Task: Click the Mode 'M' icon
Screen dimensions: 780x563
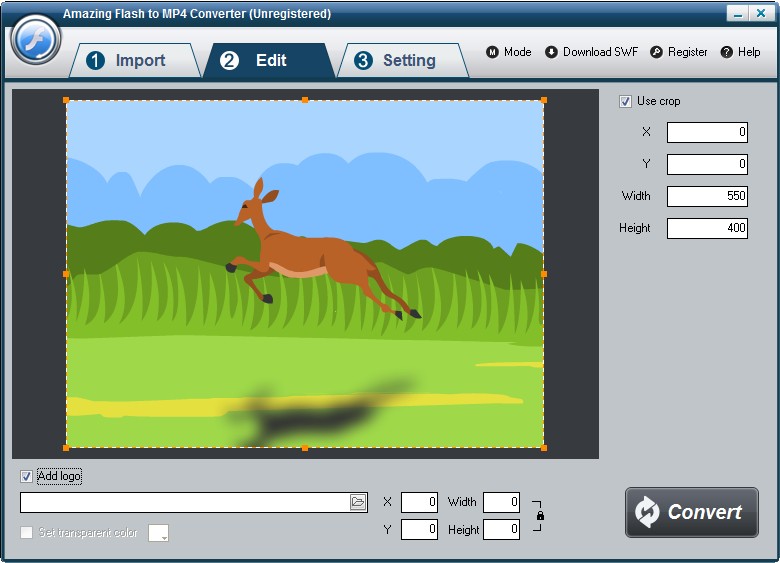Action: click(x=492, y=52)
